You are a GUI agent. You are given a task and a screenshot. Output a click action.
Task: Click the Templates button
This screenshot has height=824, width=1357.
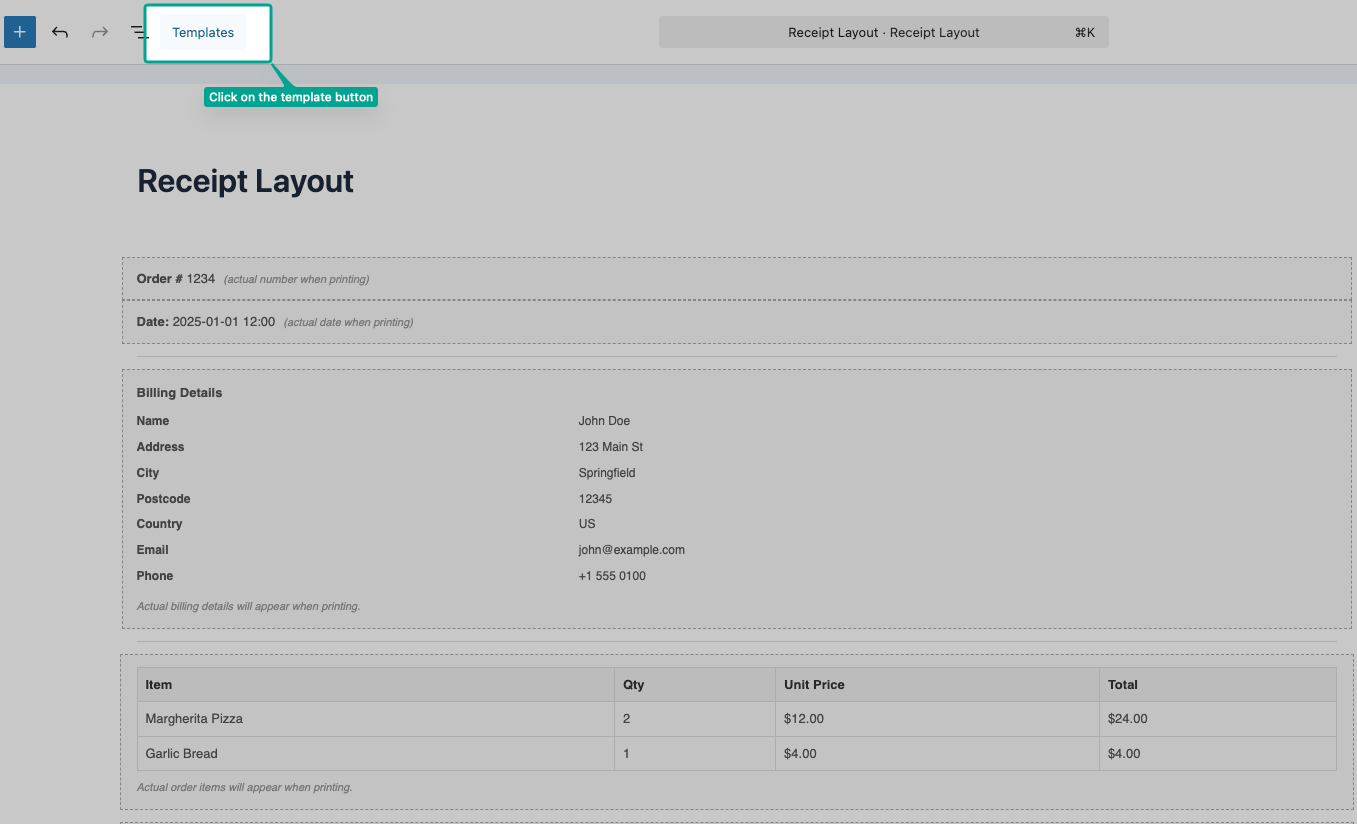(x=203, y=32)
